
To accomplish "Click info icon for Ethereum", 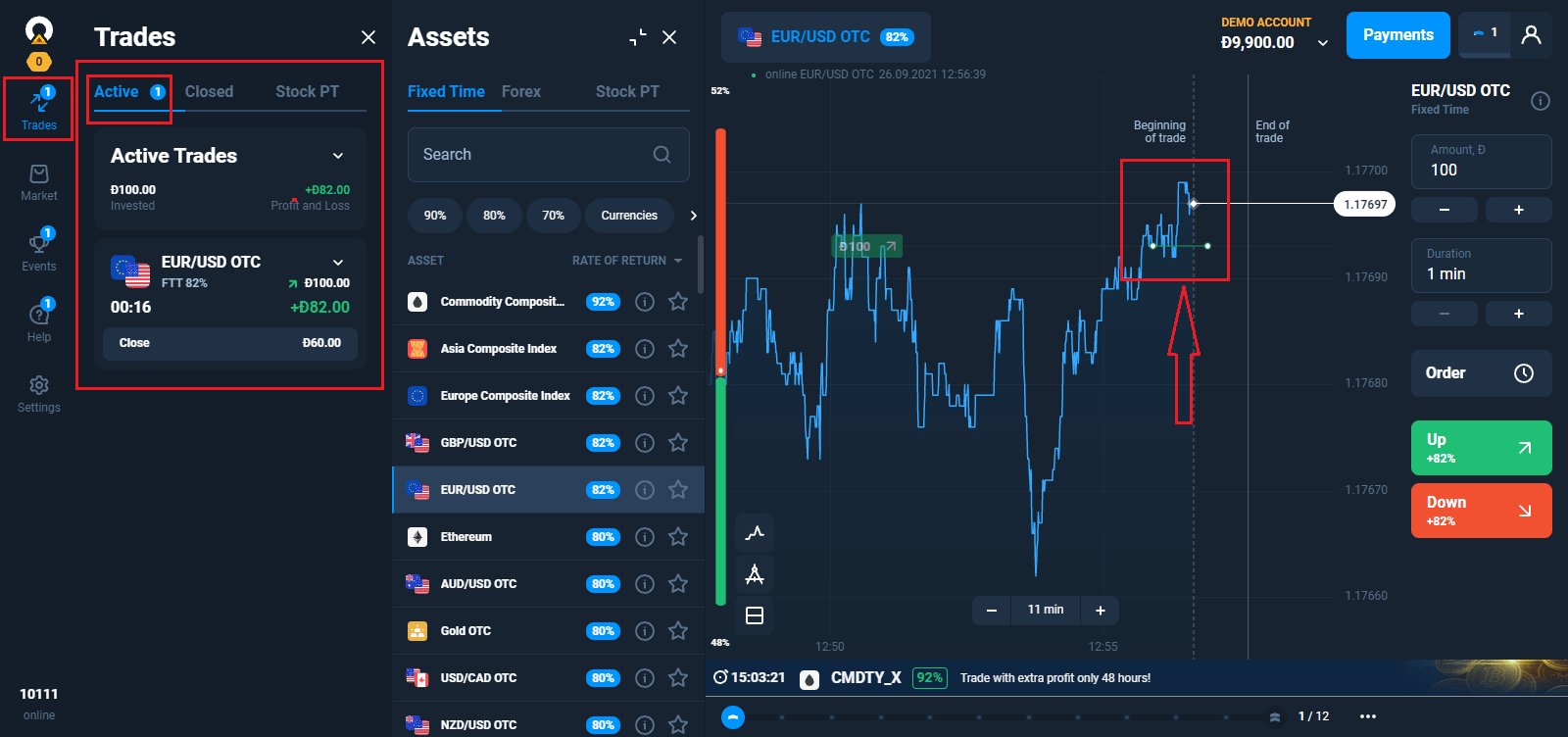I will (x=645, y=537).
